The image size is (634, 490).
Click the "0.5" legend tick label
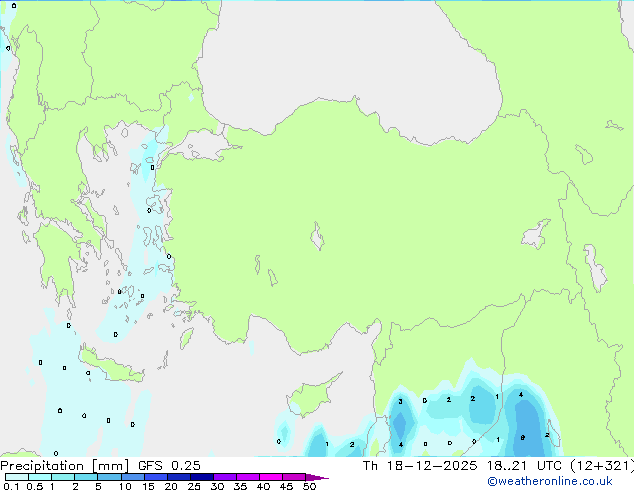(x=35, y=486)
